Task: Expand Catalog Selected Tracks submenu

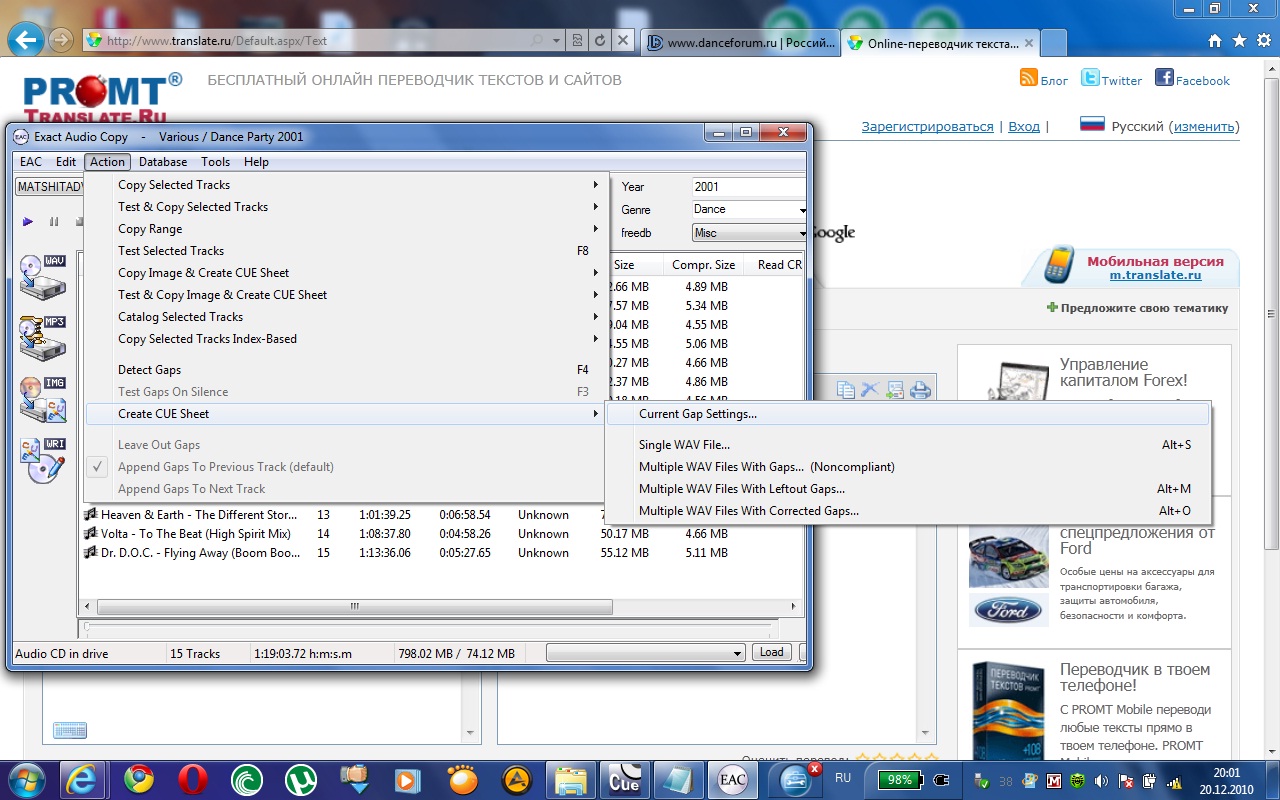Action: (x=346, y=317)
